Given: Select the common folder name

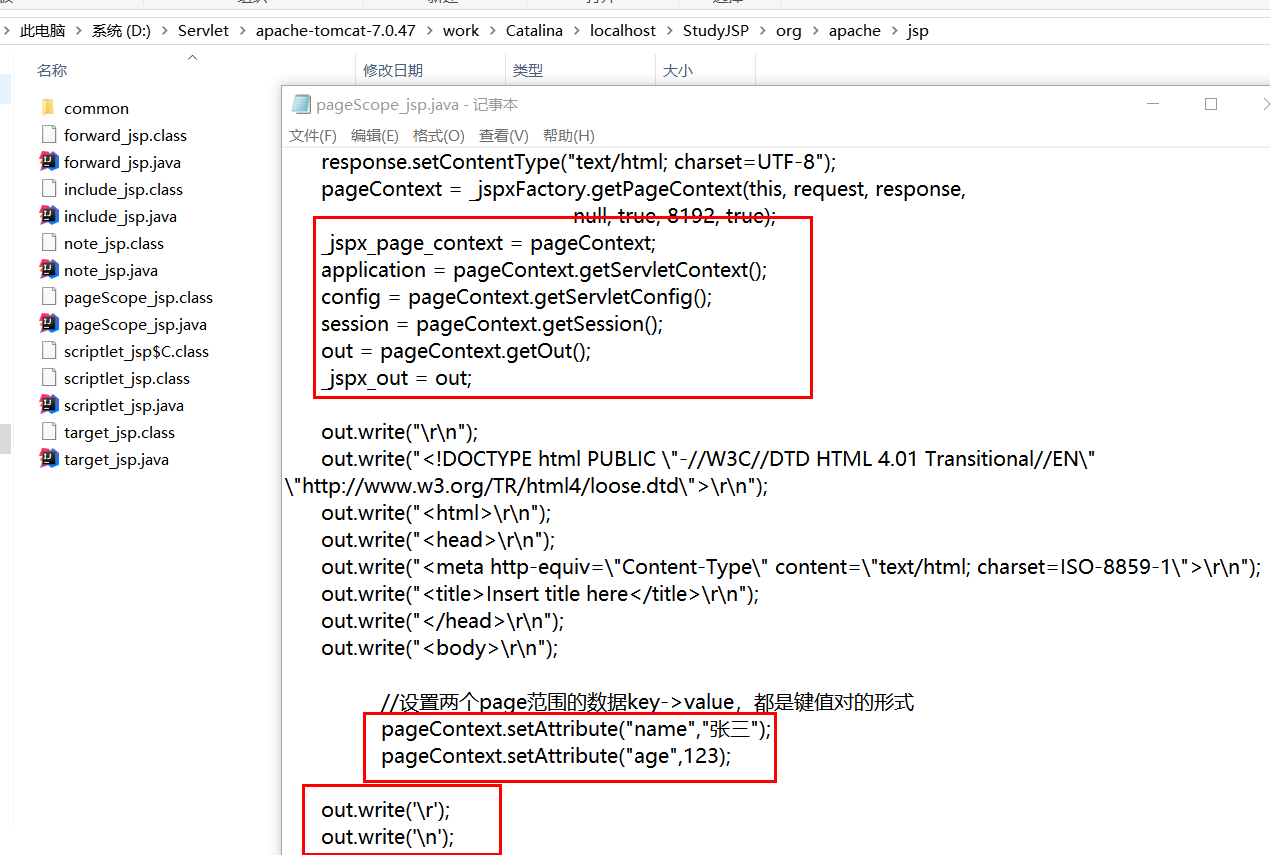Looking at the screenshot, I should click(x=96, y=108).
